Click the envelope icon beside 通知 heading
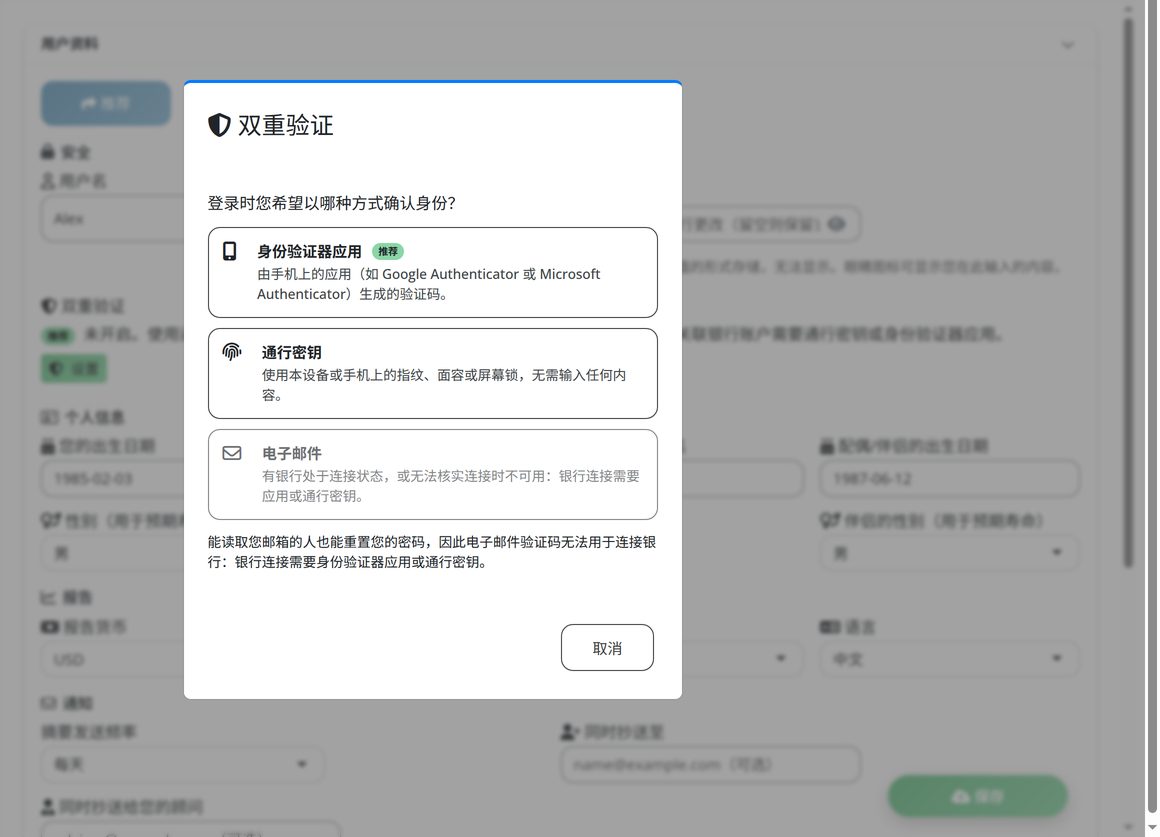The height and width of the screenshot is (837, 1160). click(49, 703)
